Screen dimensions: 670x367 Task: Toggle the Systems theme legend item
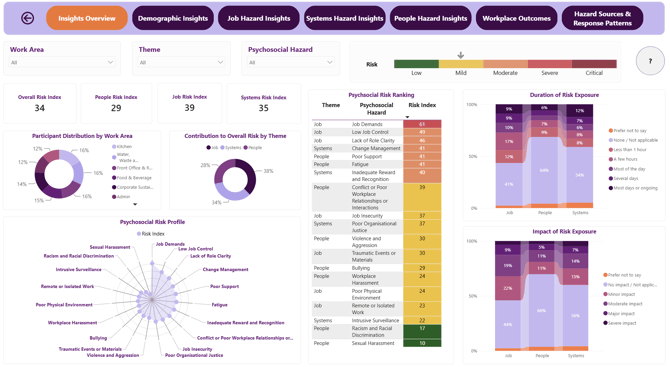click(x=231, y=147)
